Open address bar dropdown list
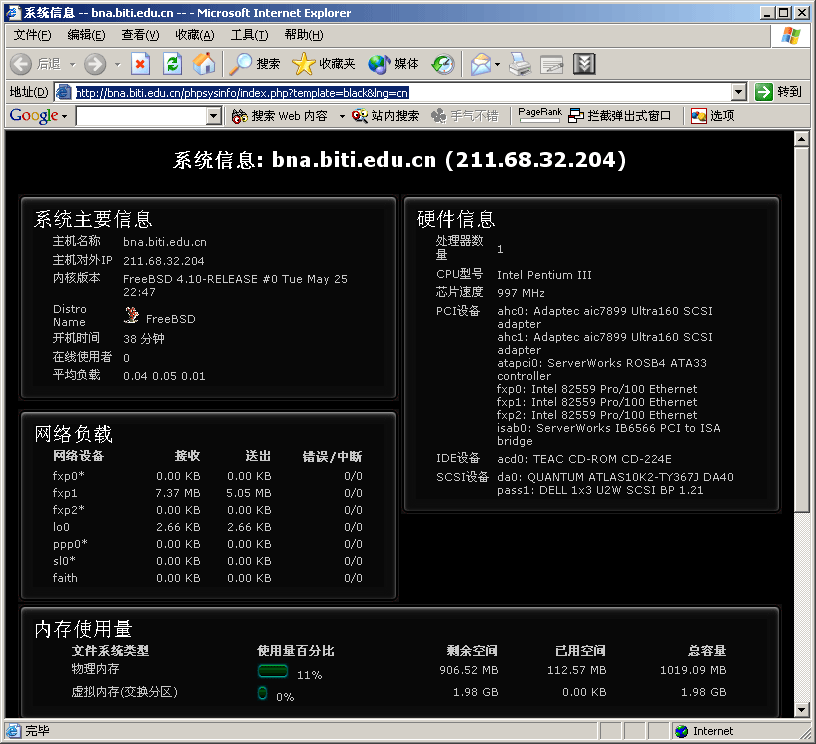 pos(739,92)
